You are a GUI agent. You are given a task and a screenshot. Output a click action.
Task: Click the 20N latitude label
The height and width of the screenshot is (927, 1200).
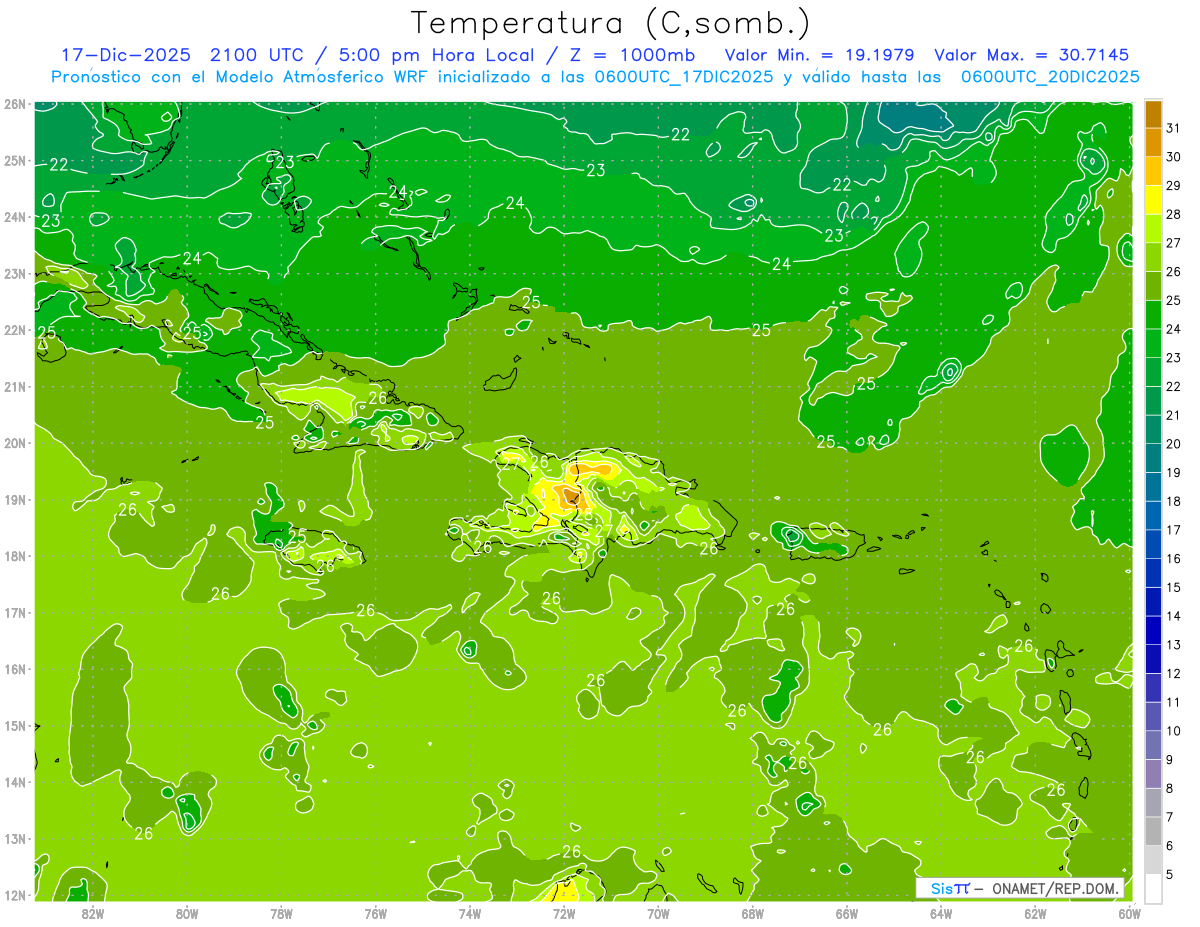pyautogui.click(x=14, y=443)
